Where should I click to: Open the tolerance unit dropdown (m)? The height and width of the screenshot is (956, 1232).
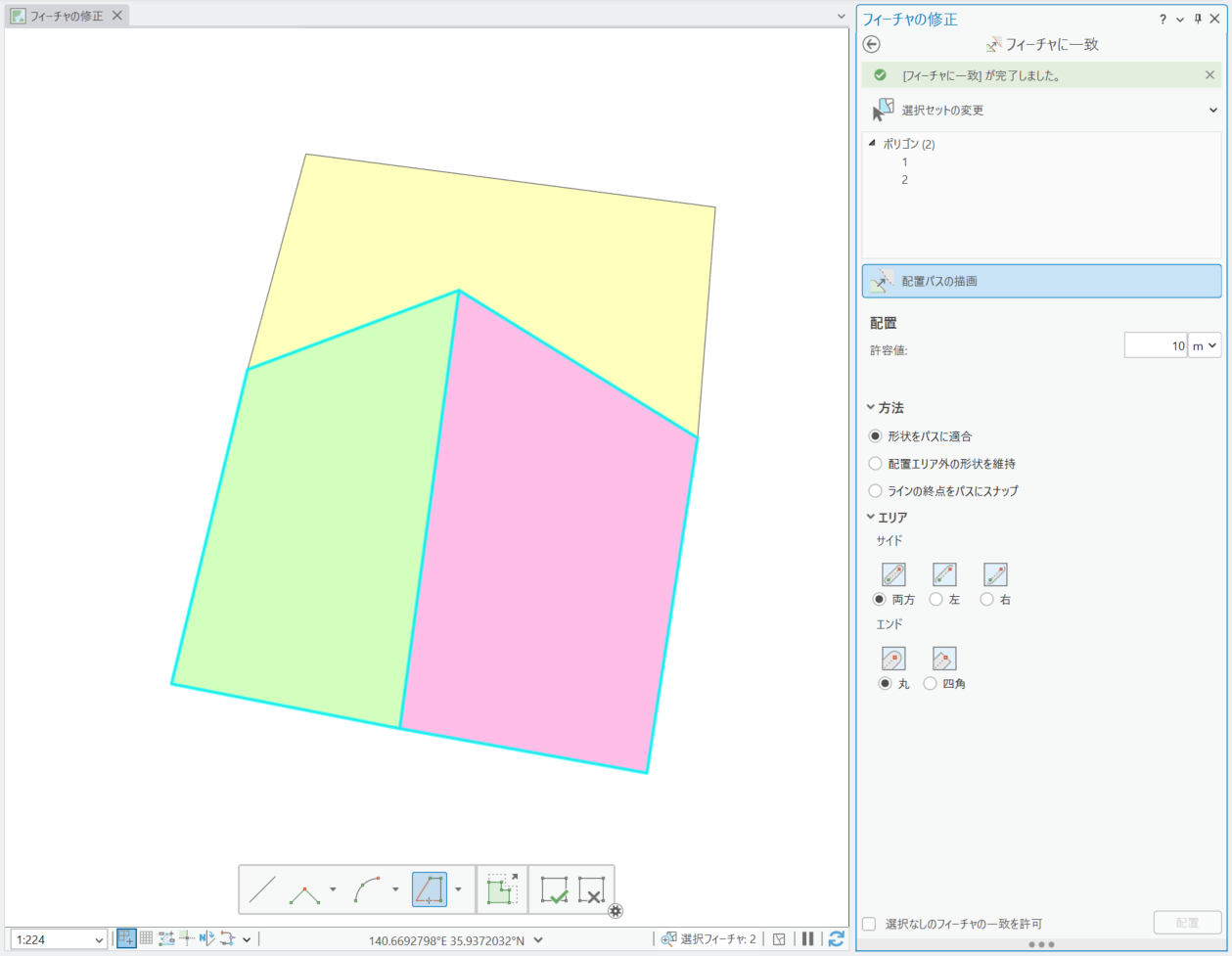[x=1205, y=345]
